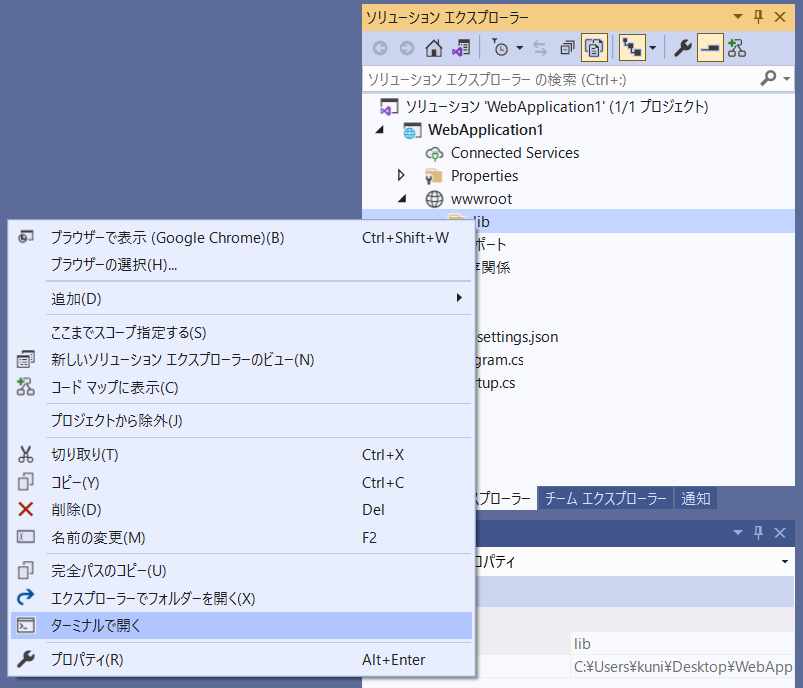Choose 新しいソリューション エクスプローラーのビュー menu item
The image size is (803, 688).
(241, 360)
